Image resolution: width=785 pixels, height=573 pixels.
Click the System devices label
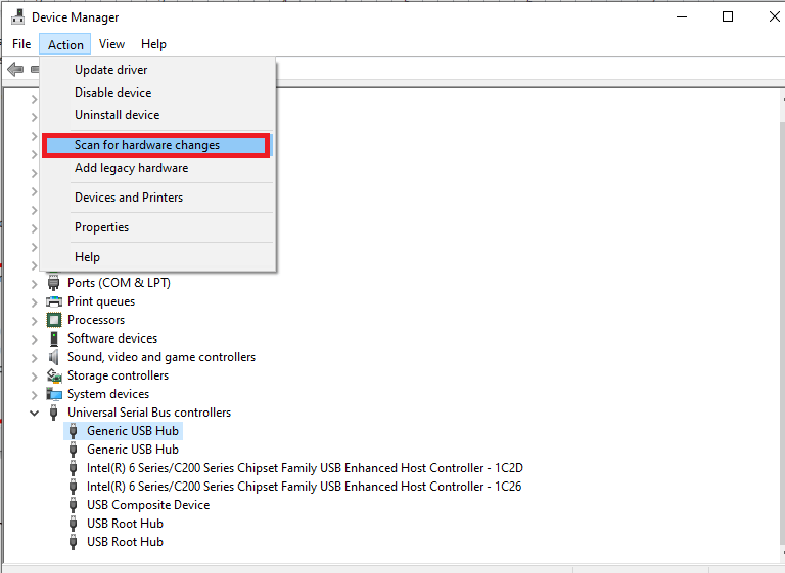[108, 394]
